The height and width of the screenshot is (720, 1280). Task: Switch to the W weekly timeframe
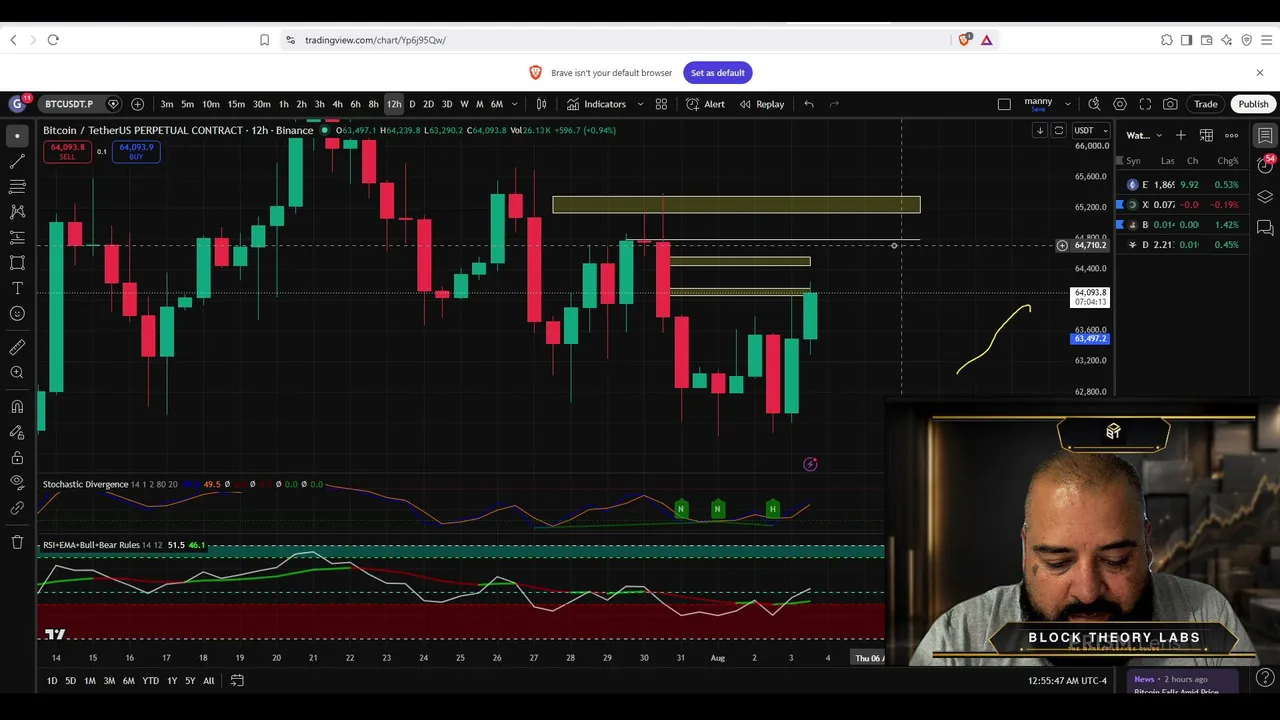click(x=464, y=104)
